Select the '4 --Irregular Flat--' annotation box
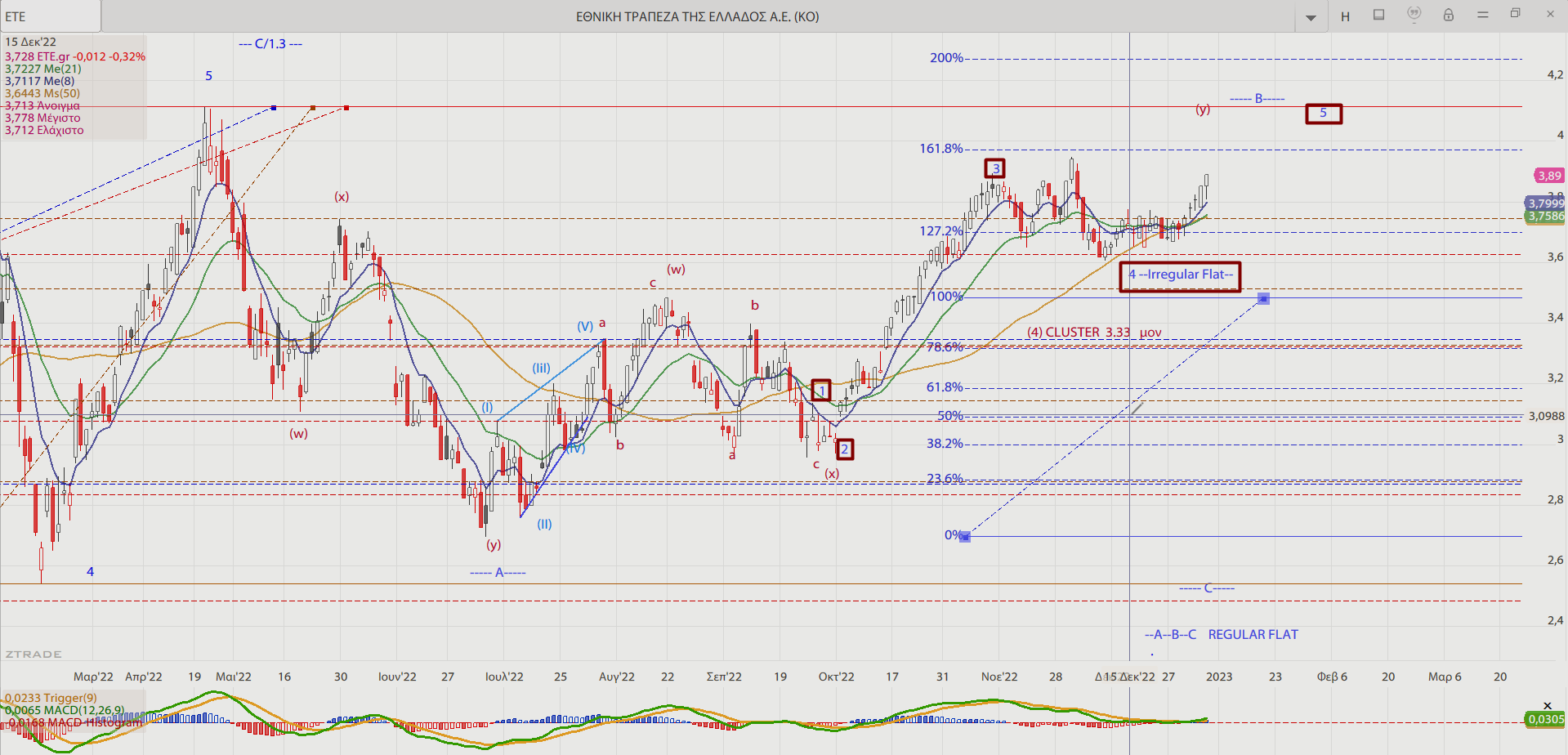Image resolution: width=1568 pixels, height=755 pixels. click(1180, 276)
